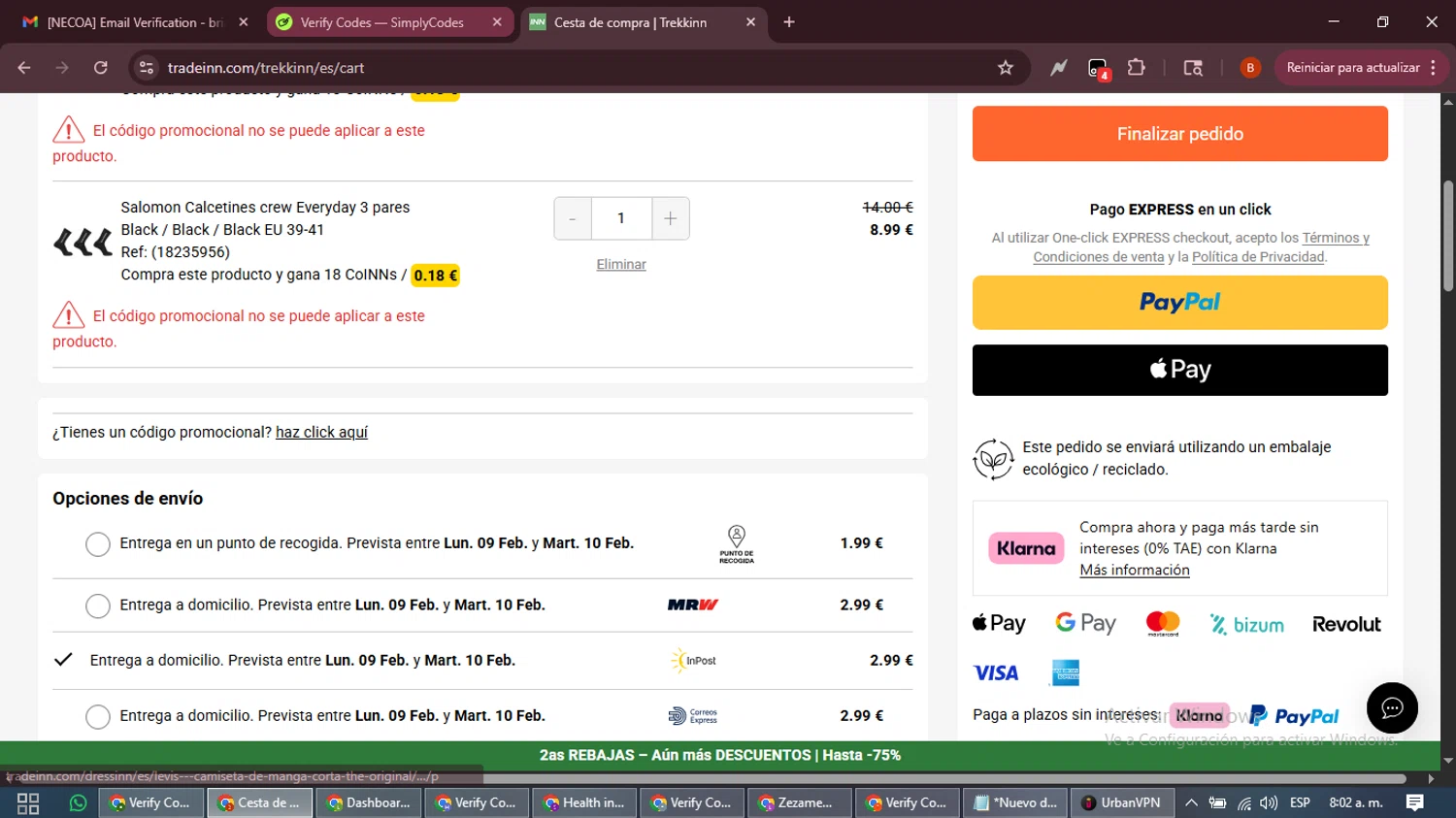Viewport: 1456px width, 818px height.
Task: Remove Salomon socks via Eliminar link
Action: point(621,264)
